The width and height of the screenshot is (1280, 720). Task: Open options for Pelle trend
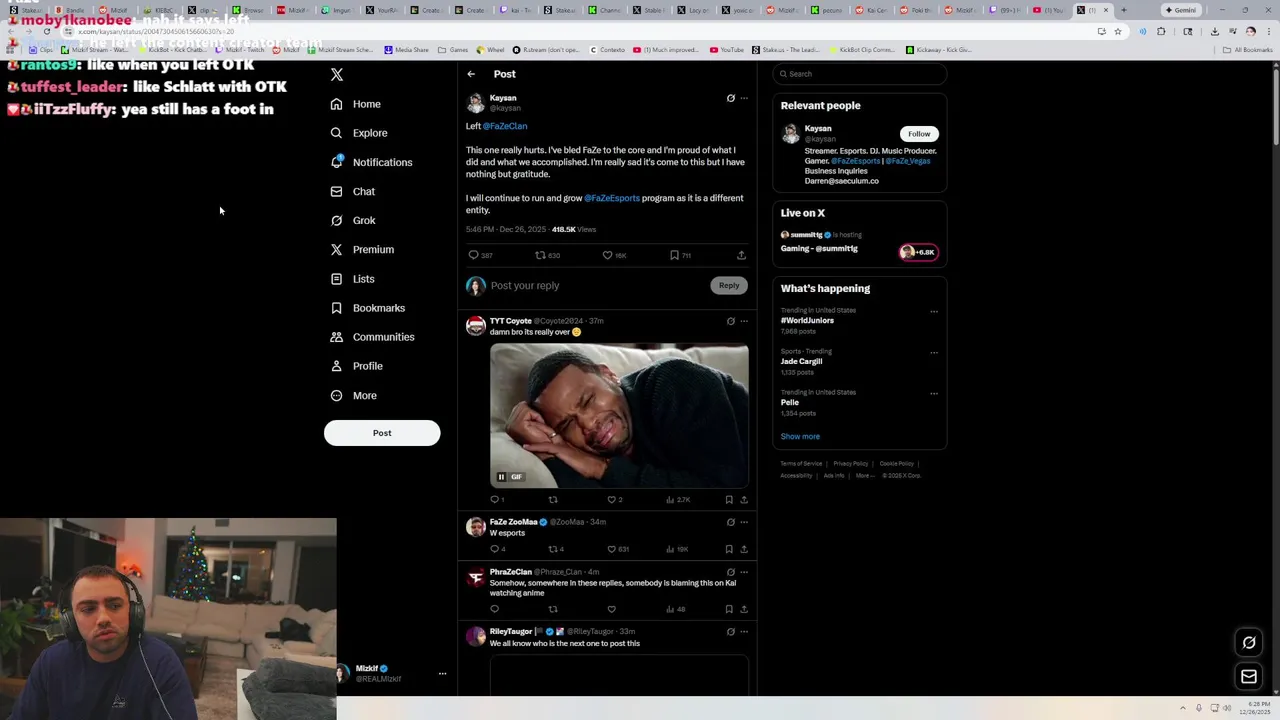pyautogui.click(x=934, y=393)
